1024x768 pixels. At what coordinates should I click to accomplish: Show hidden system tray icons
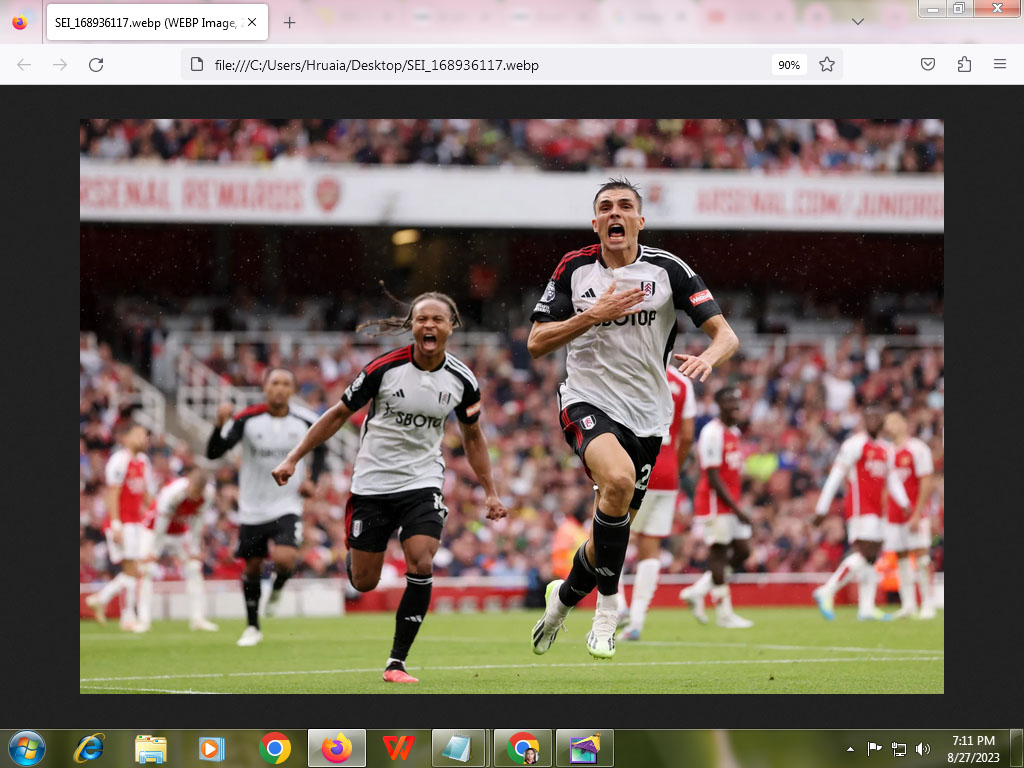coord(850,748)
